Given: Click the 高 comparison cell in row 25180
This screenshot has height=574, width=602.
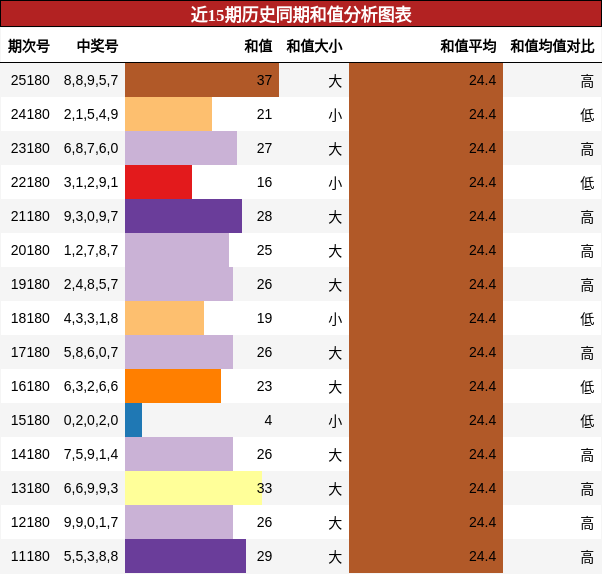Looking at the screenshot, I should [x=587, y=81].
